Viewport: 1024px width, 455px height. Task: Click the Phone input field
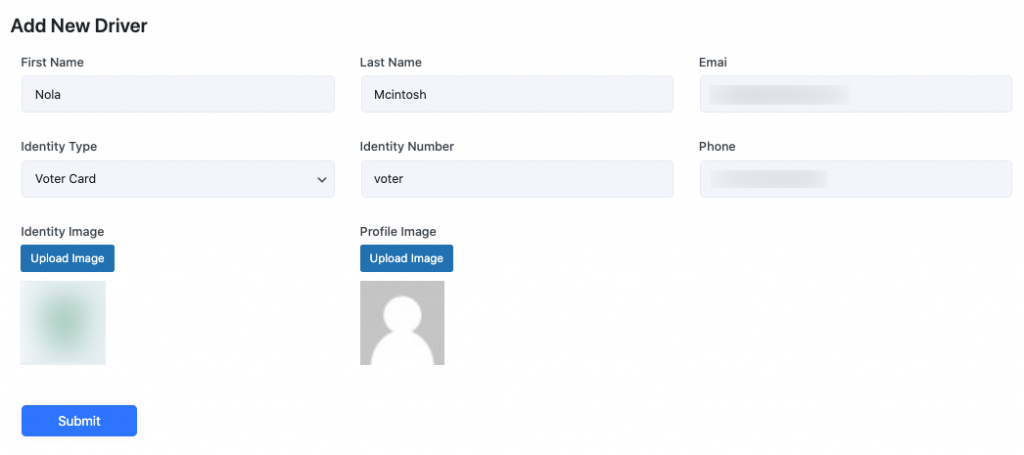(855, 179)
